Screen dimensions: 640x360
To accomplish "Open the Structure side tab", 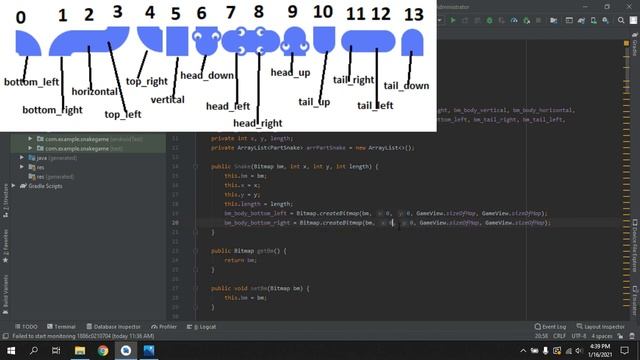I will [5, 200].
